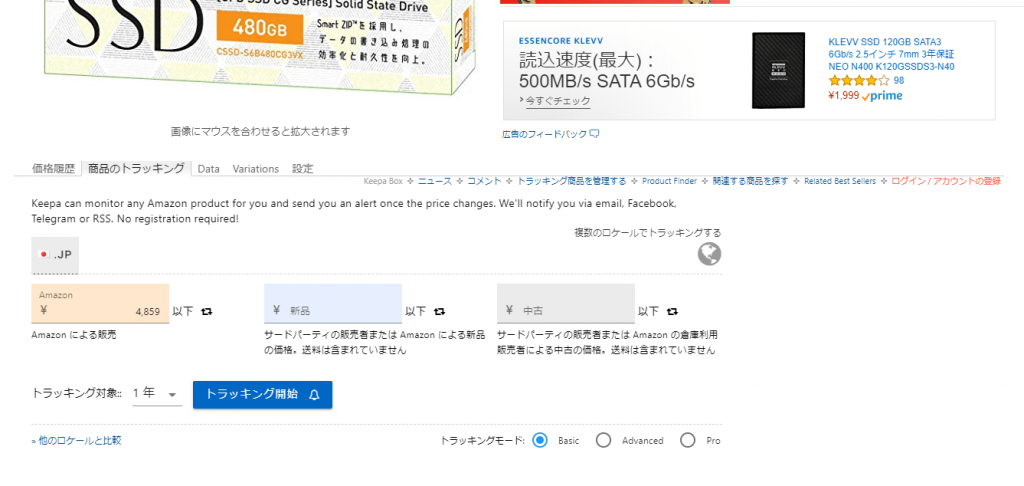Click the KLEVV star rating
1024x486 pixels.
[x=859, y=81]
